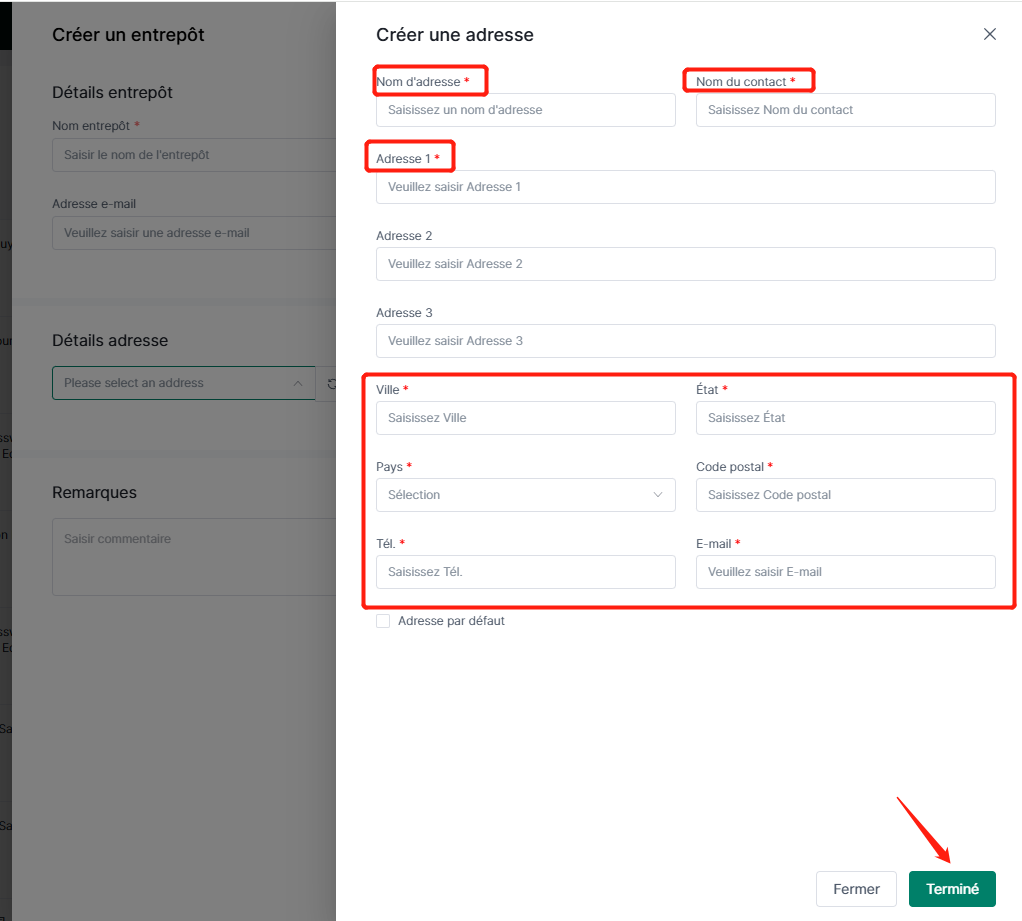This screenshot has height=921, width=1022.
Task: Click the Code postal field
Action: [845, 495]
